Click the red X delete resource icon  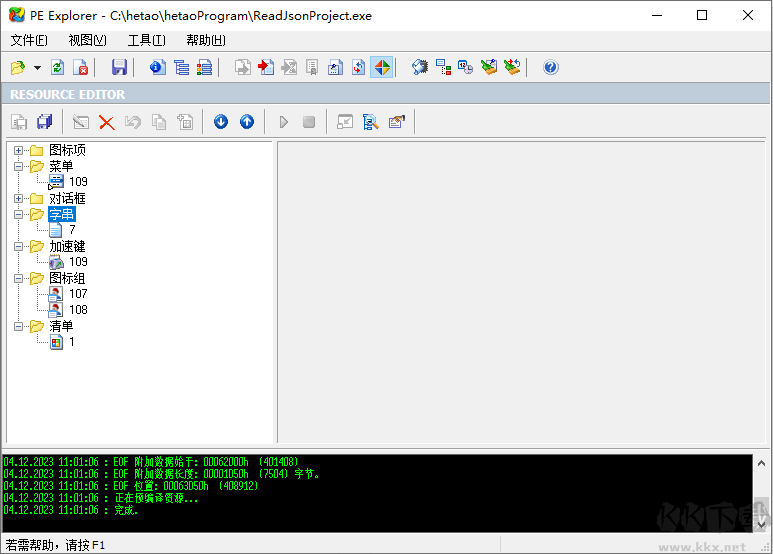(x=106, y=122)
